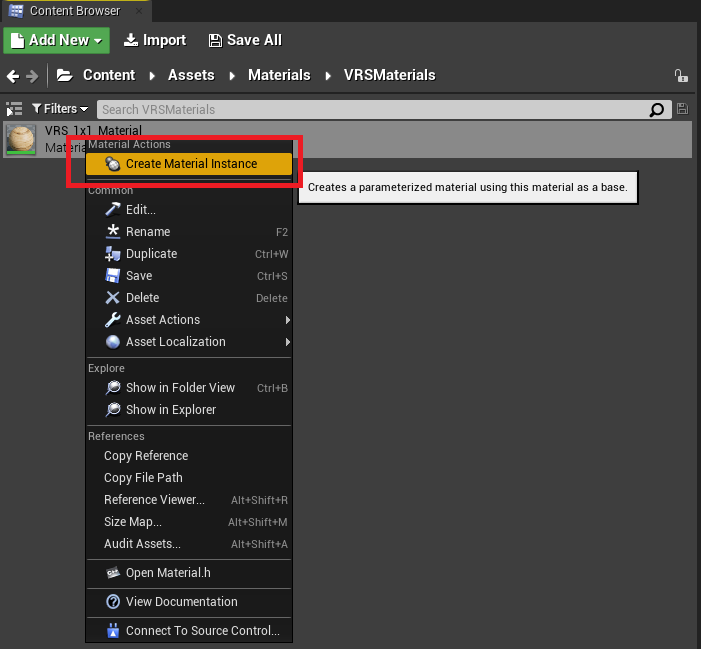Click the Rename asterisk icon
Screen dimensions: 701x649
113,232
